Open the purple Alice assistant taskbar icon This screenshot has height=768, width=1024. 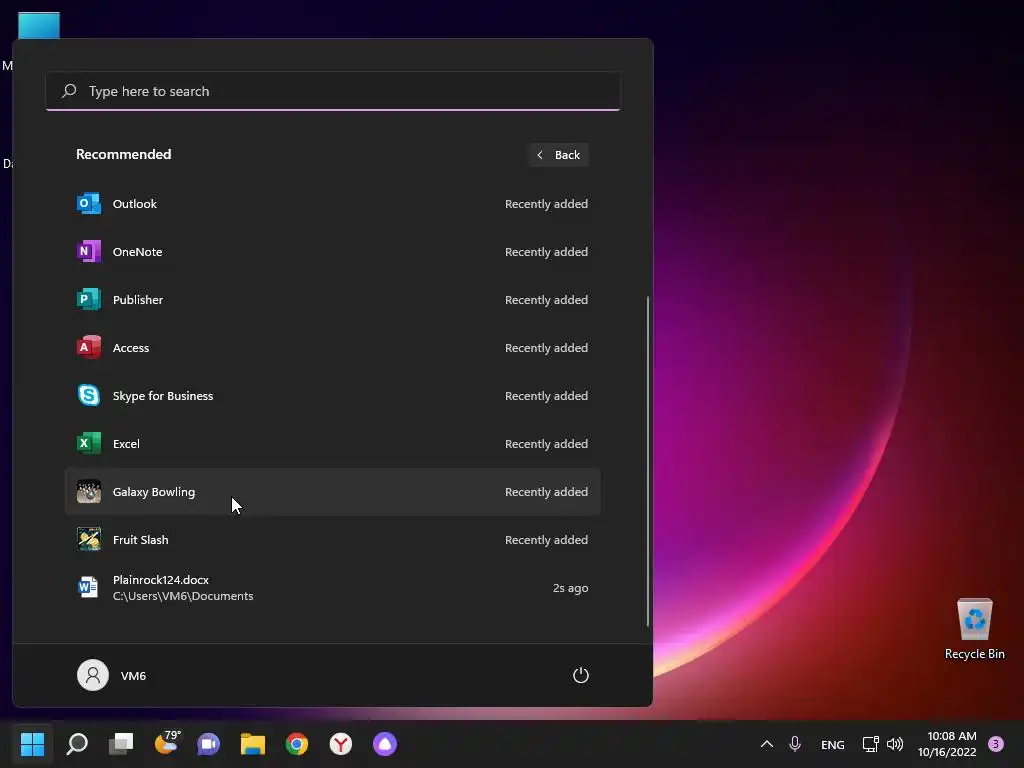click(385, 744)
